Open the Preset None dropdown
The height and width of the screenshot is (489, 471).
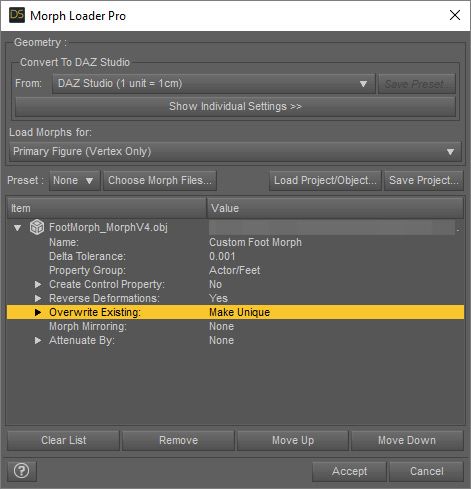point(74,180)
